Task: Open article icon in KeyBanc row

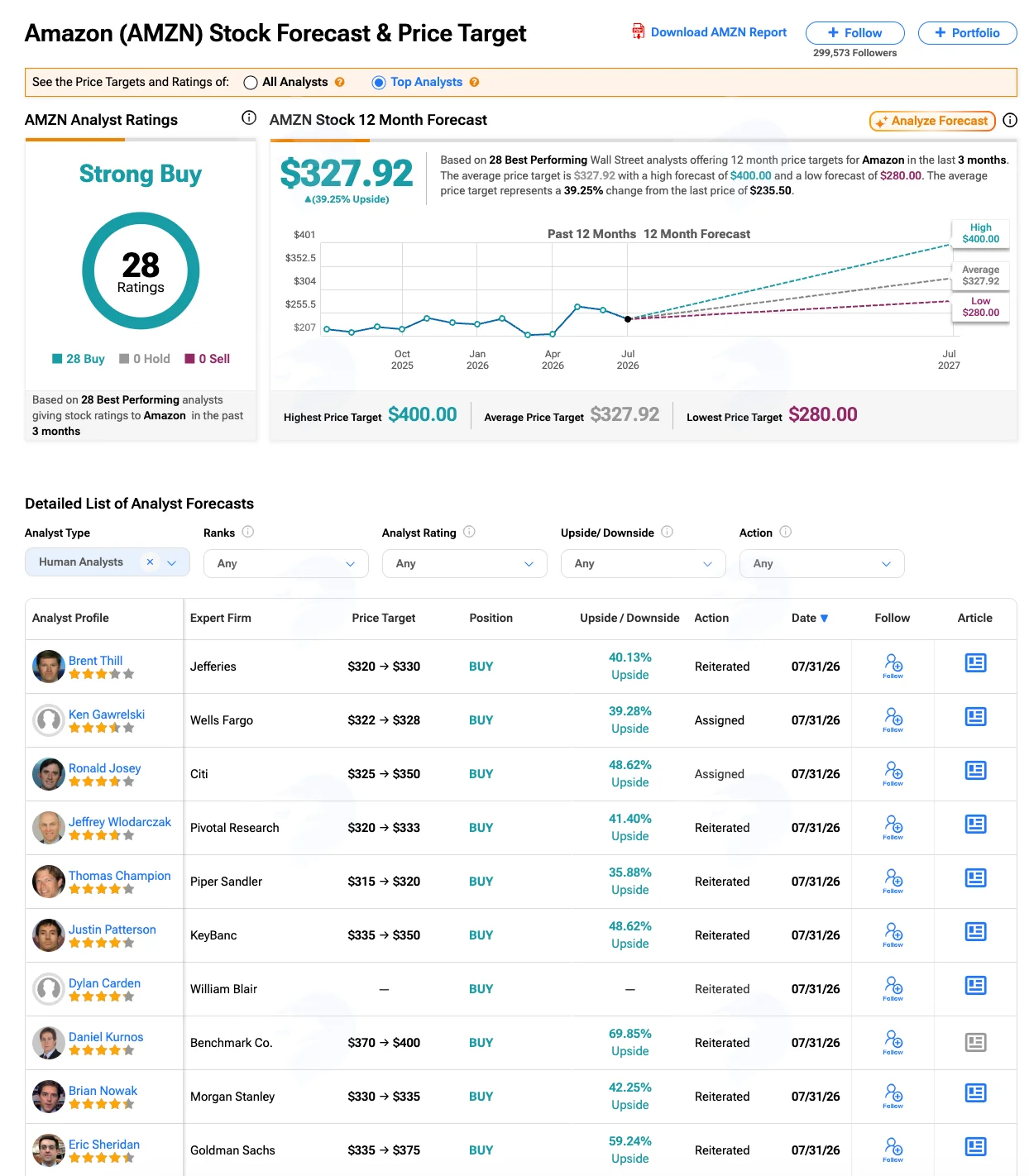Action: [x=975, y=932]
